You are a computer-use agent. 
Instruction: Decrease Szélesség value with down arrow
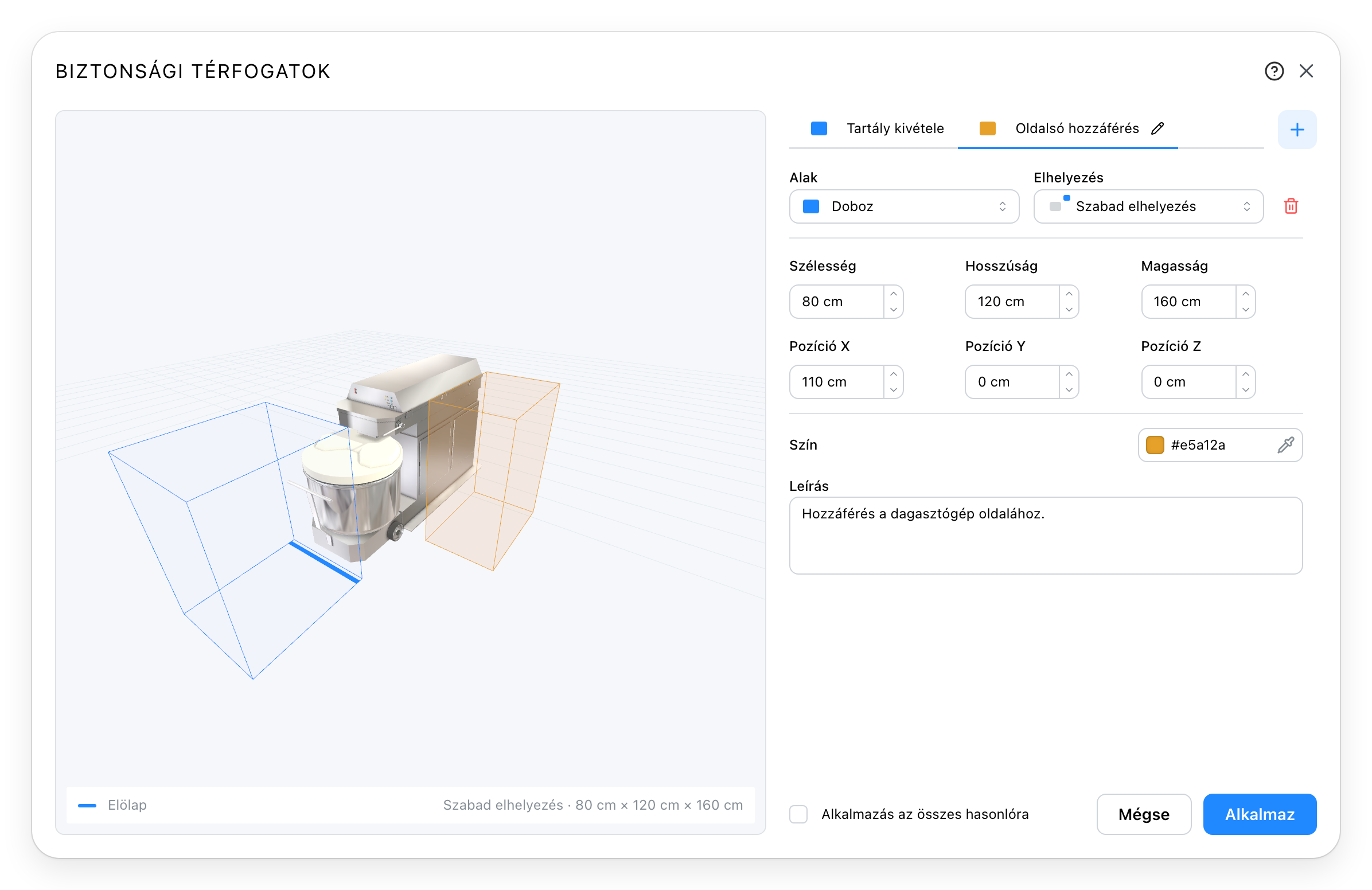coord(894,310)
